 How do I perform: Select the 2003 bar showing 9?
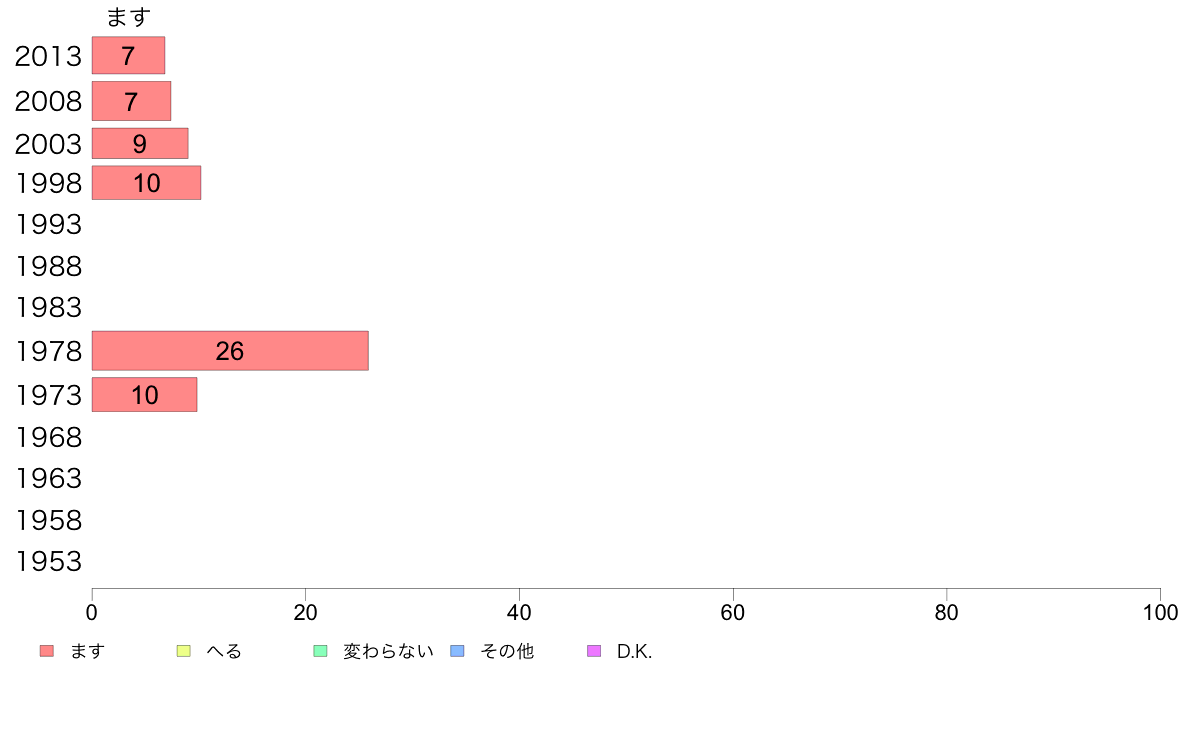pos(139,143)
